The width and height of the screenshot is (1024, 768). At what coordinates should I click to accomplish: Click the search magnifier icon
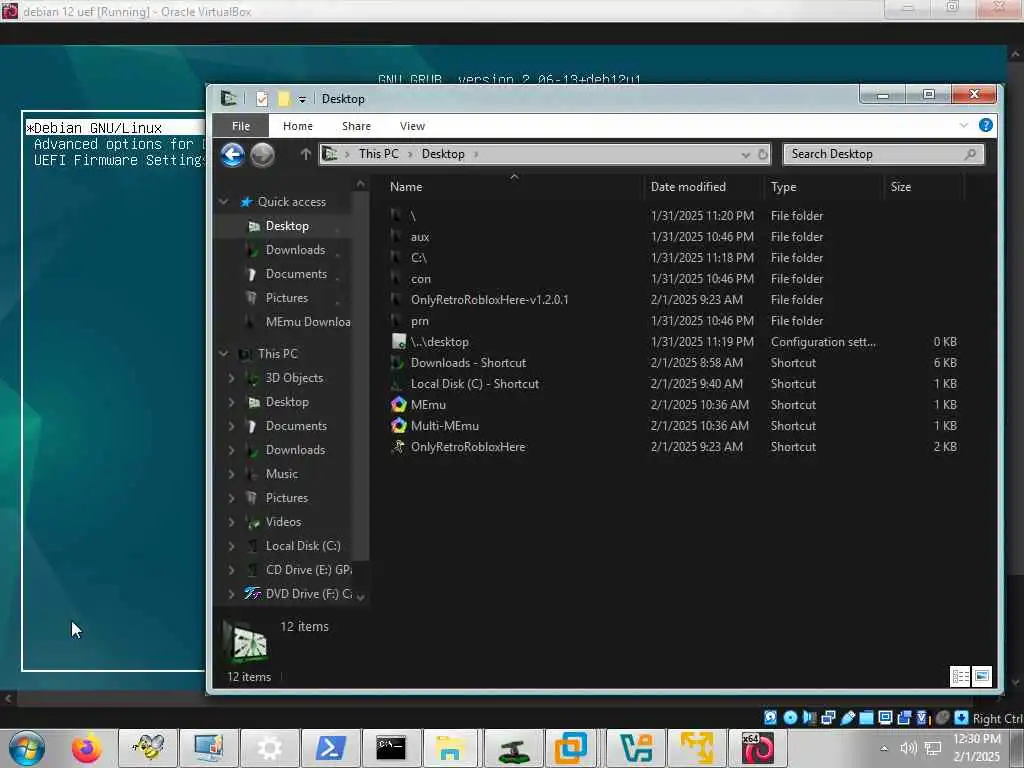970,154
